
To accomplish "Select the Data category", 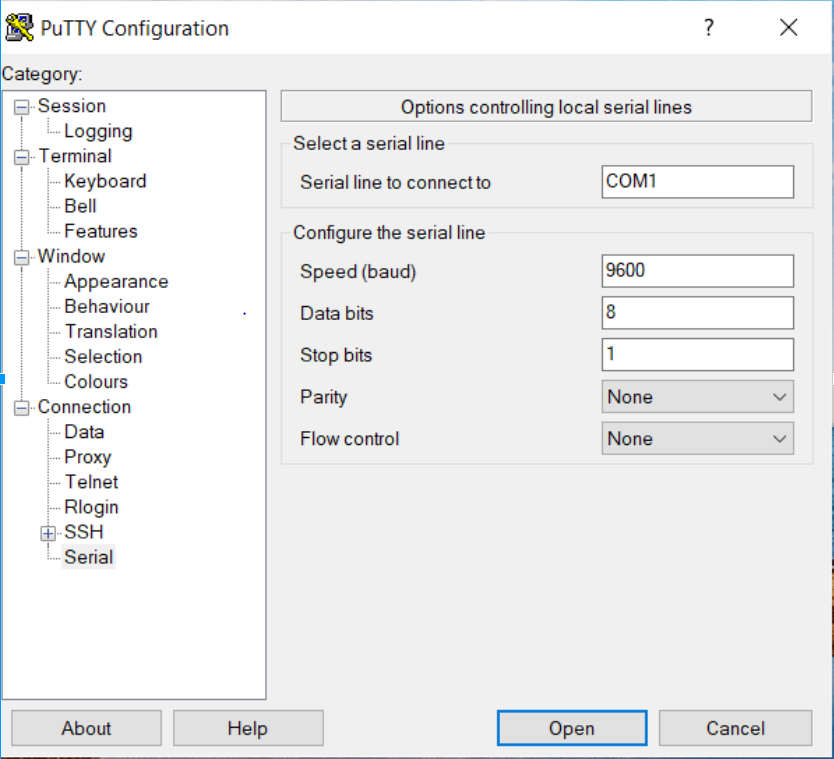I will (x=84, y=431).
